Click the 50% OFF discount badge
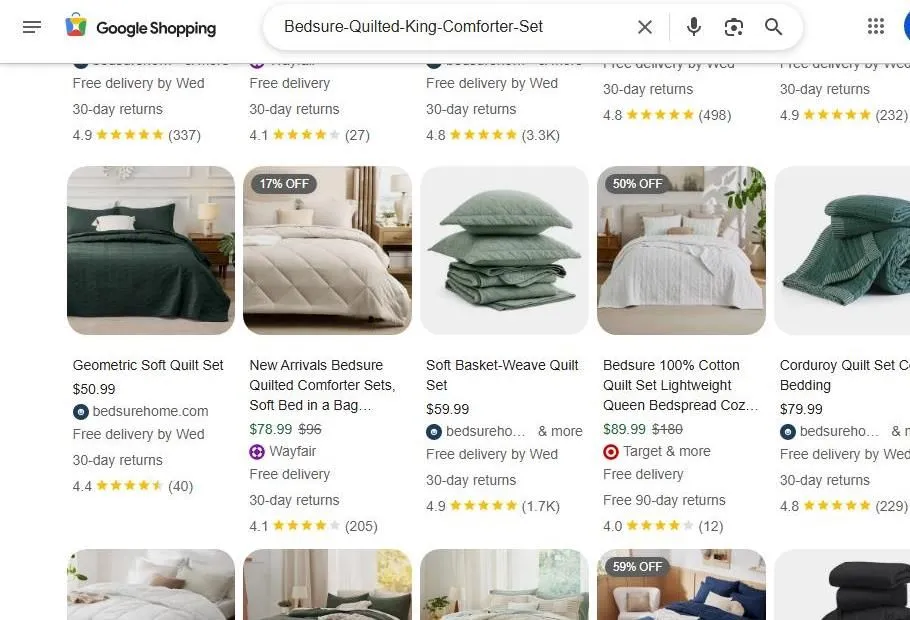The width and height of the screenshot is (910, 620). pyautogui.click(x=637, y=183)
